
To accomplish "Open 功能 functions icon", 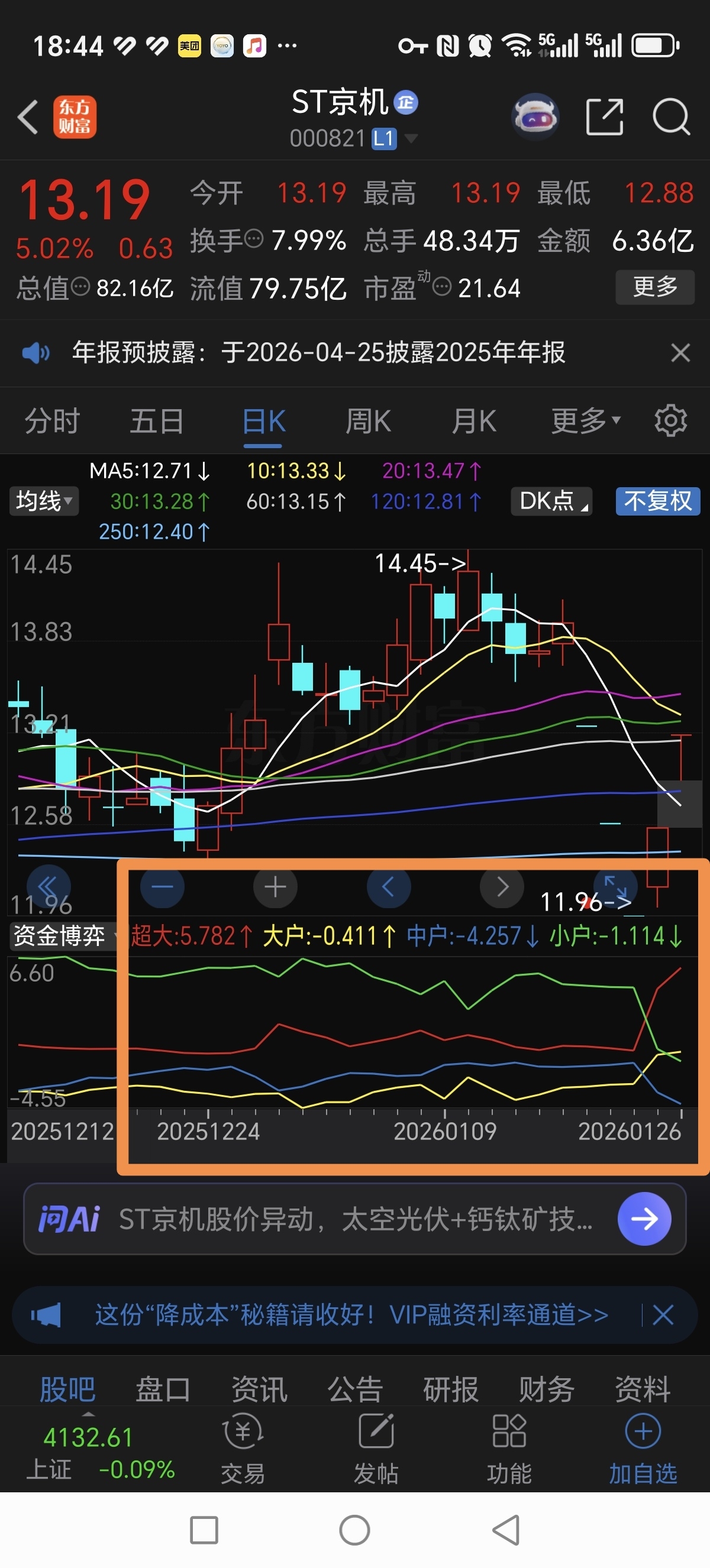I will 509,1449.
